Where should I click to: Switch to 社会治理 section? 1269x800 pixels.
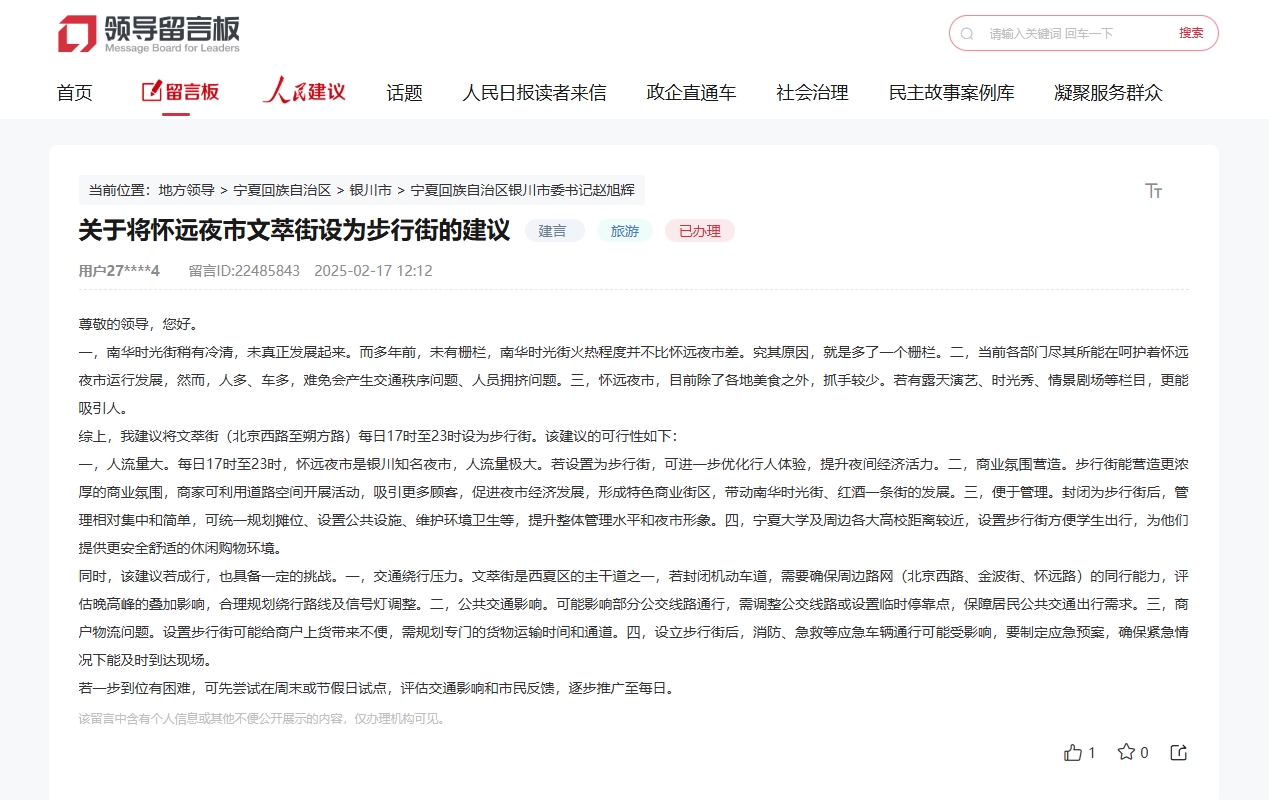tap(812, 93)
